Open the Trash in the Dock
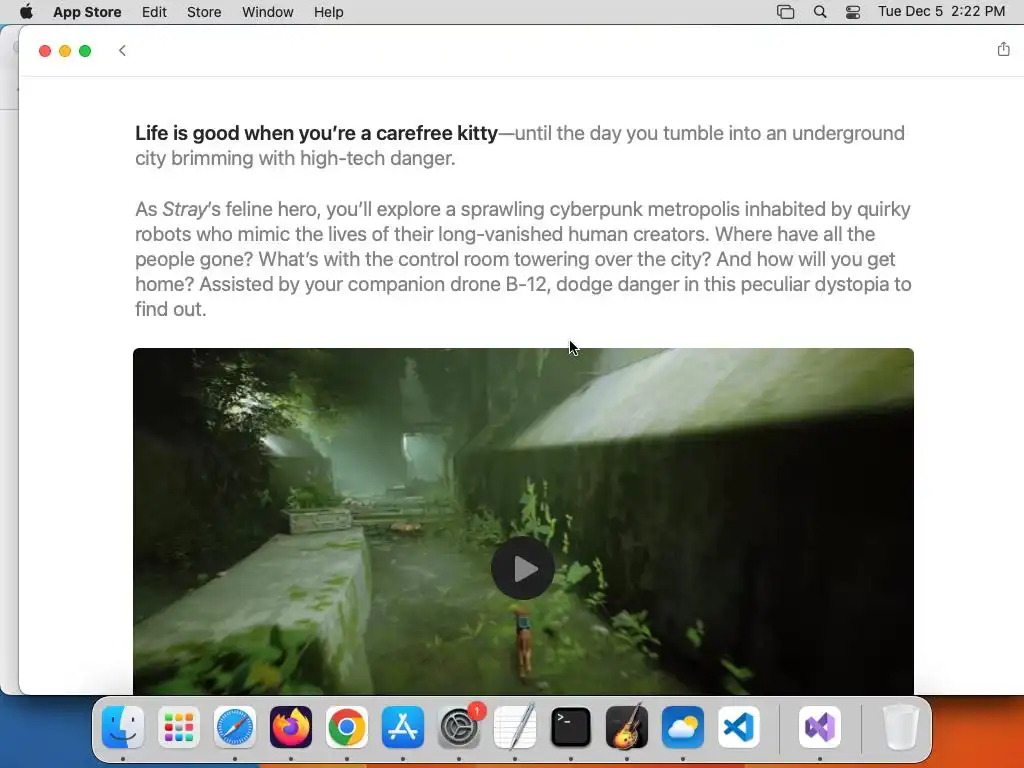The width and height of the screenshot is (1024, 768). pos(901,727)
